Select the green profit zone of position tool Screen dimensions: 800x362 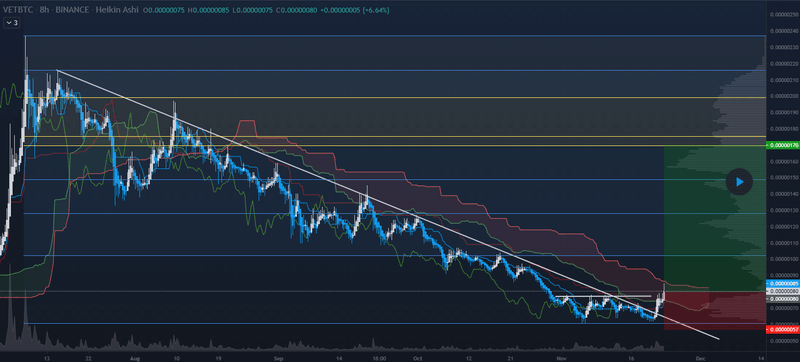click(714, 218)
